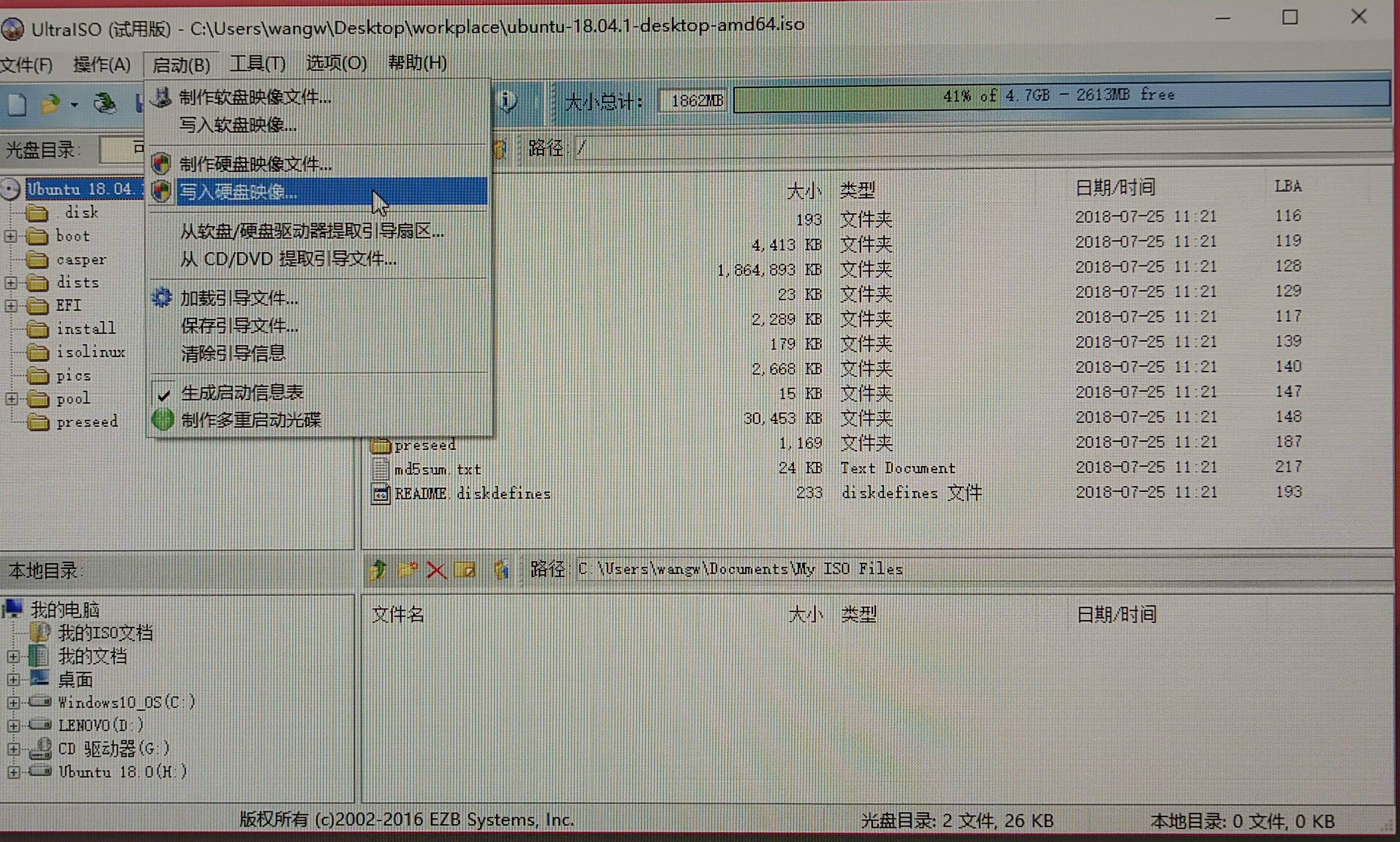Click the 加载引导文件 menu entry
1400x842 pixels.
[239, 299]
